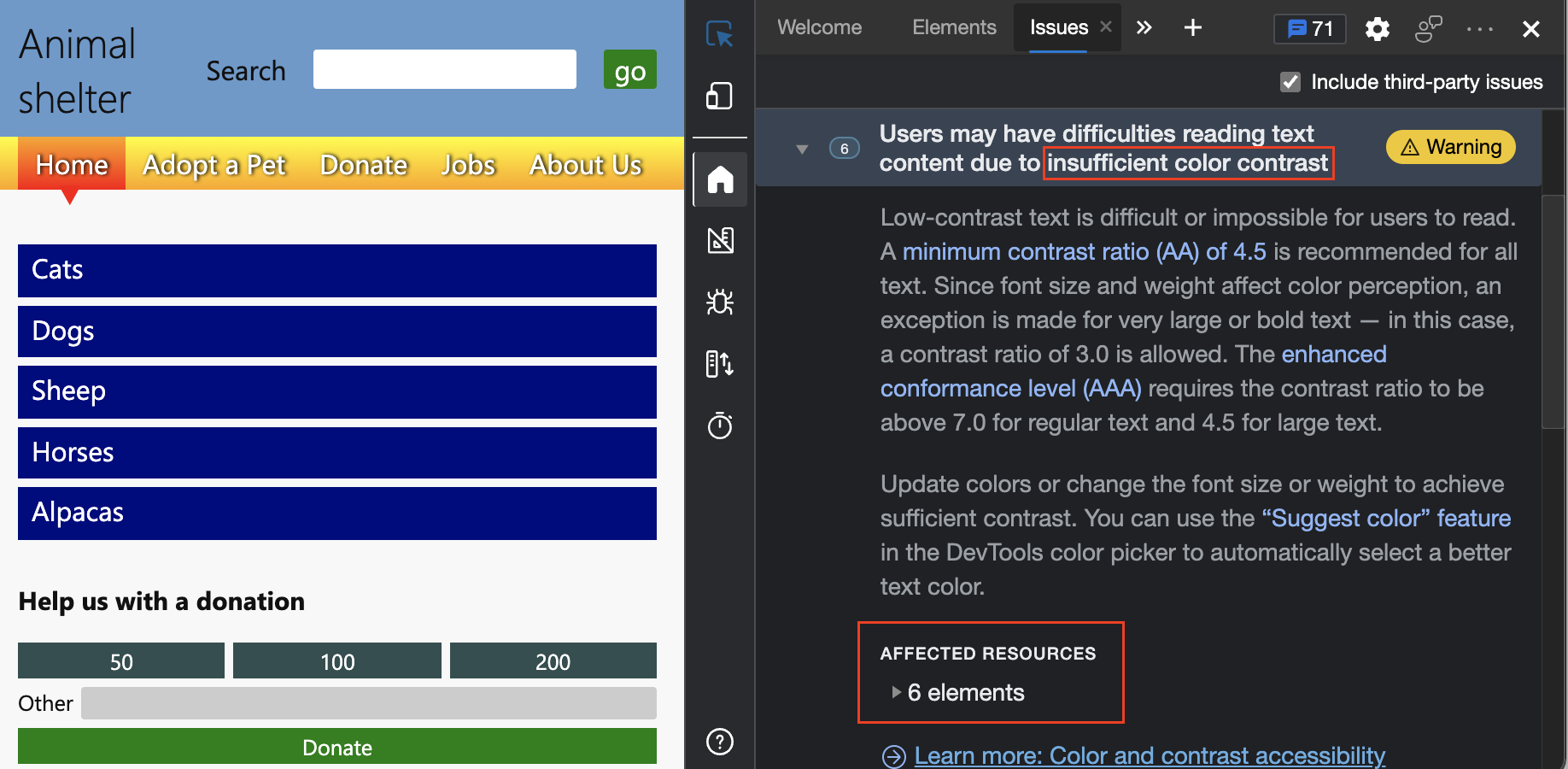Viewport: 1568px width, 769px height.
Task: Open the Adopt a Pet menu item
Action: click(x=214, y=164)
